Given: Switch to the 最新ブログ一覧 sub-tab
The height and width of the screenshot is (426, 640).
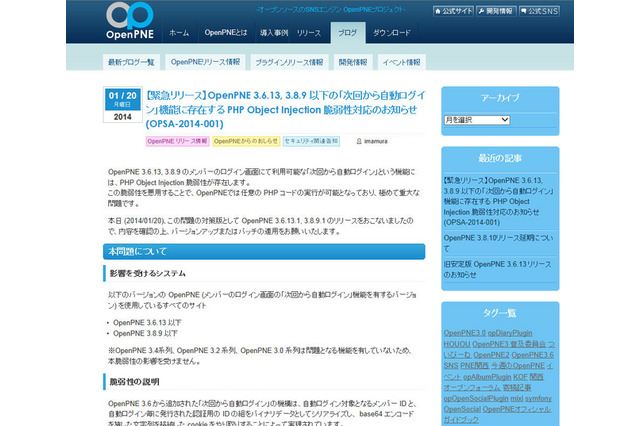Looking at the screenshot, I should [x=131, y=62].
